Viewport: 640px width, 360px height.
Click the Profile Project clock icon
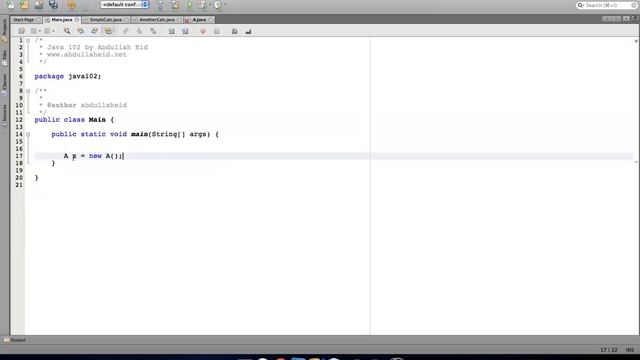click(218, 5)
